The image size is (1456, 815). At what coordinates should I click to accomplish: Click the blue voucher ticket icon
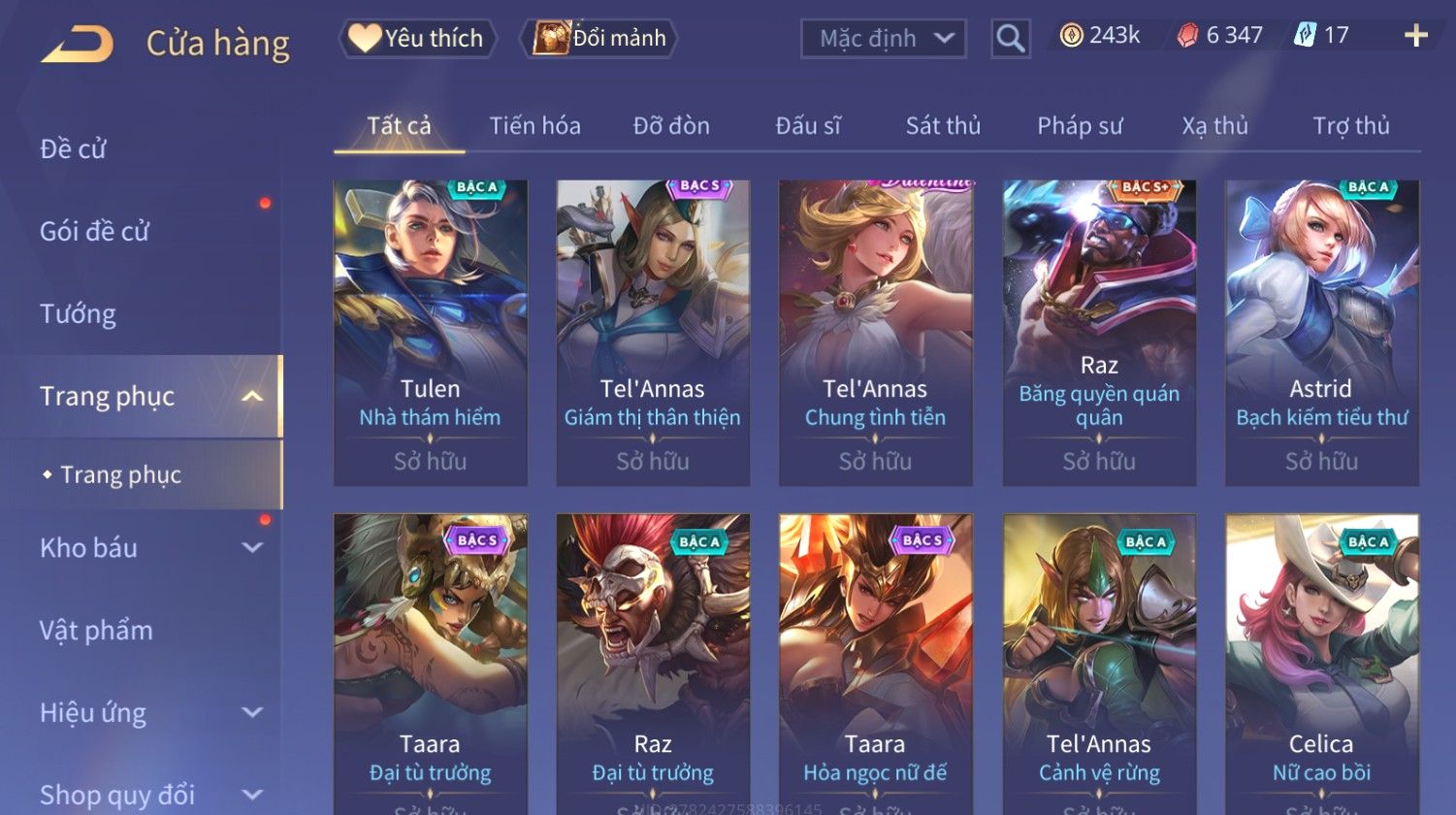[1305, 36]
